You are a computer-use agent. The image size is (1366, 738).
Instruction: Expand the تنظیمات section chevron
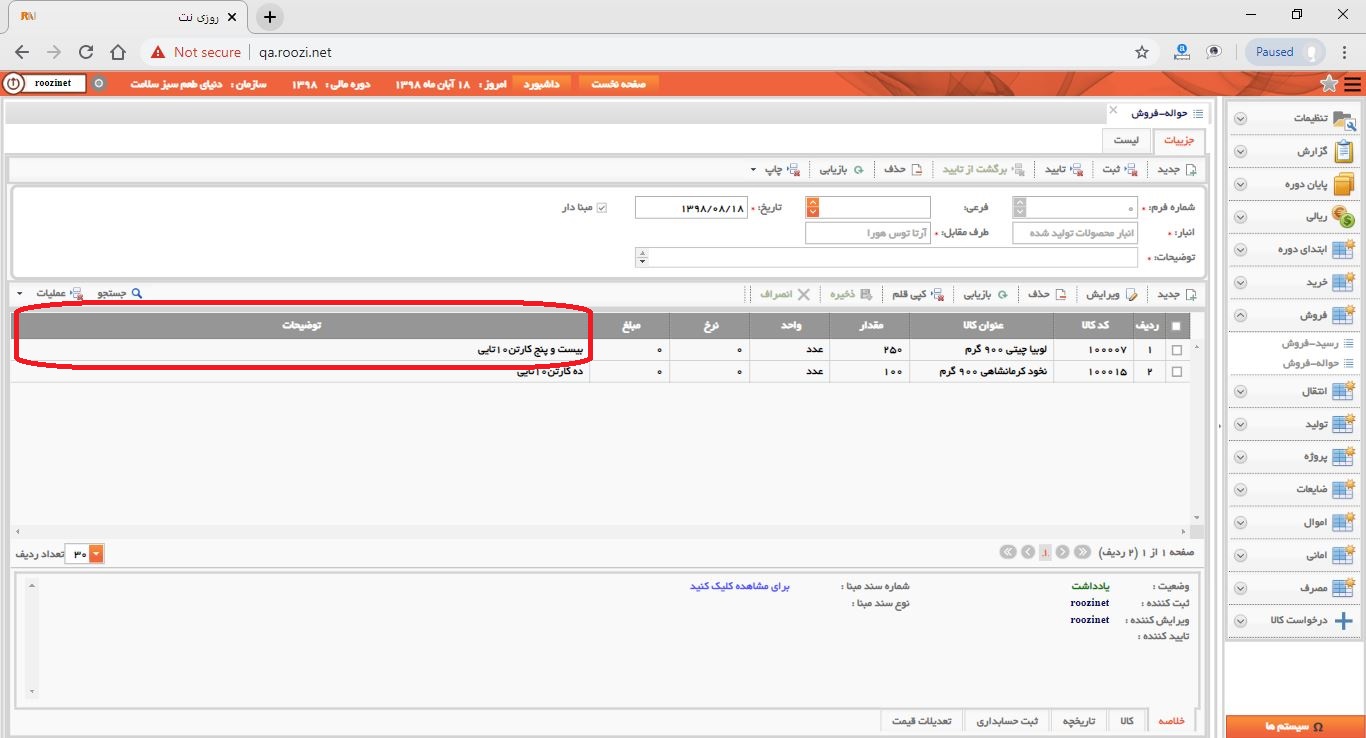click(1240, 119)
